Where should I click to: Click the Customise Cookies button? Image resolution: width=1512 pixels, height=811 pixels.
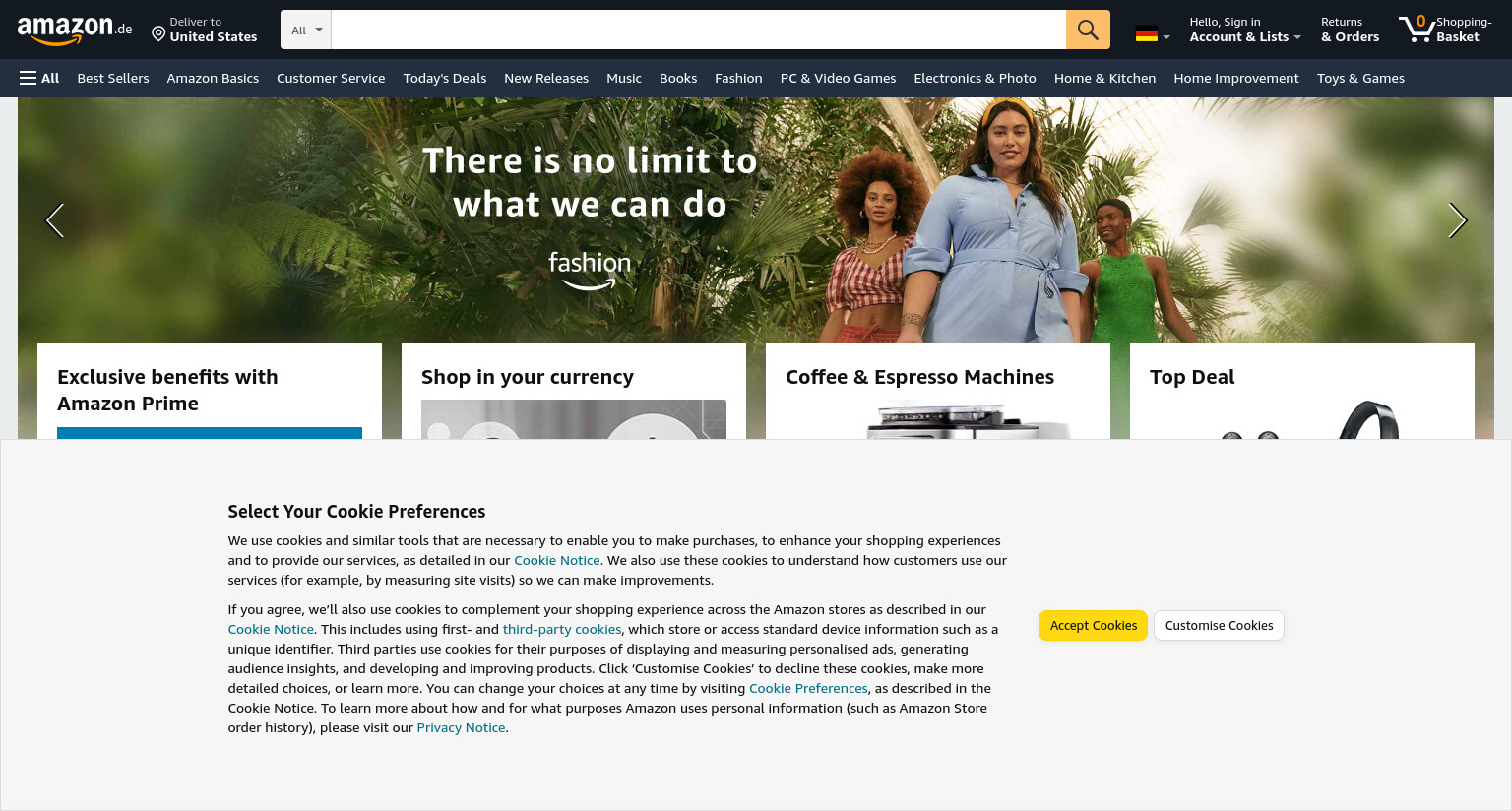coord(1219,625)
